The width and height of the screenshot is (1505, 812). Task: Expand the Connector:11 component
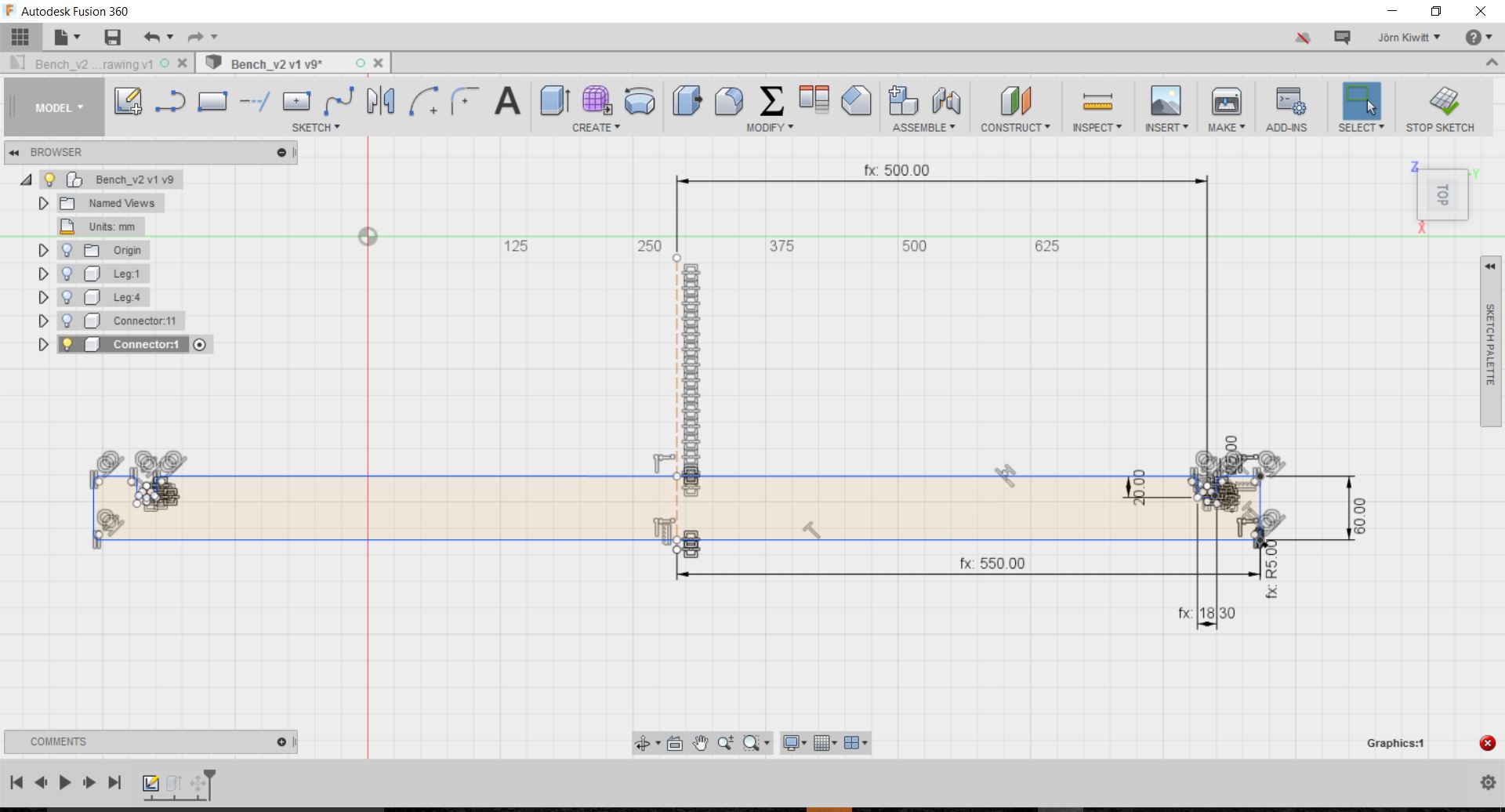(44, 321)
